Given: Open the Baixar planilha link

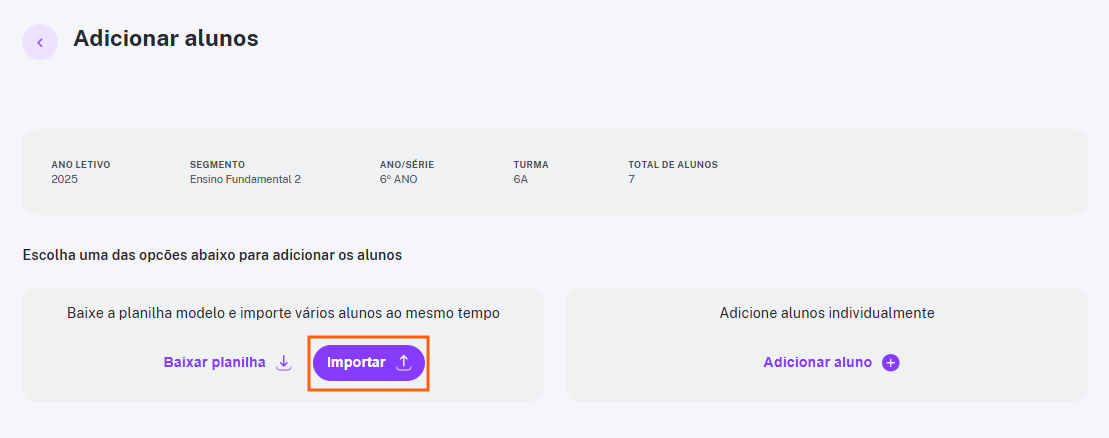Looking at the screenshot, I should 214,362.
